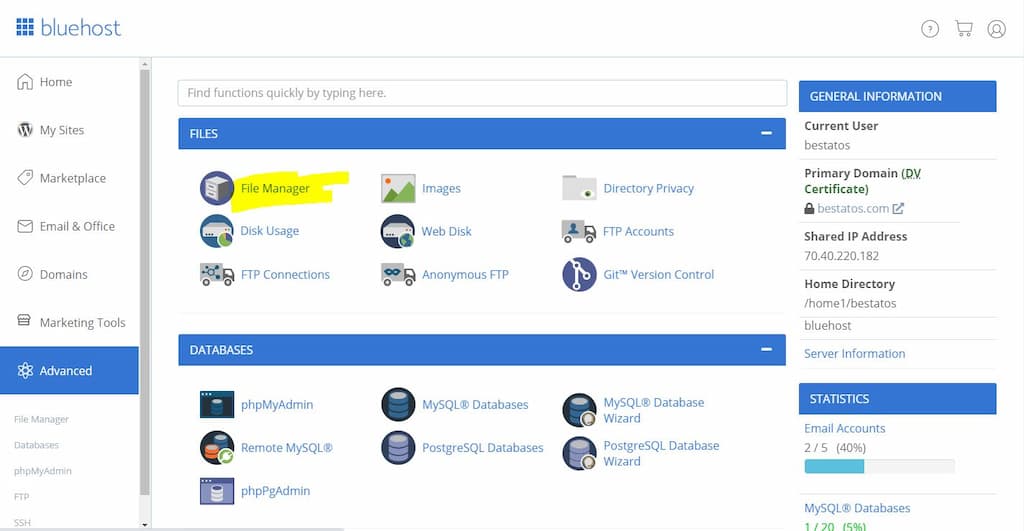Open Marketing Tools in the sidebar
The image size is (1024, 531).
coord(69,322)
